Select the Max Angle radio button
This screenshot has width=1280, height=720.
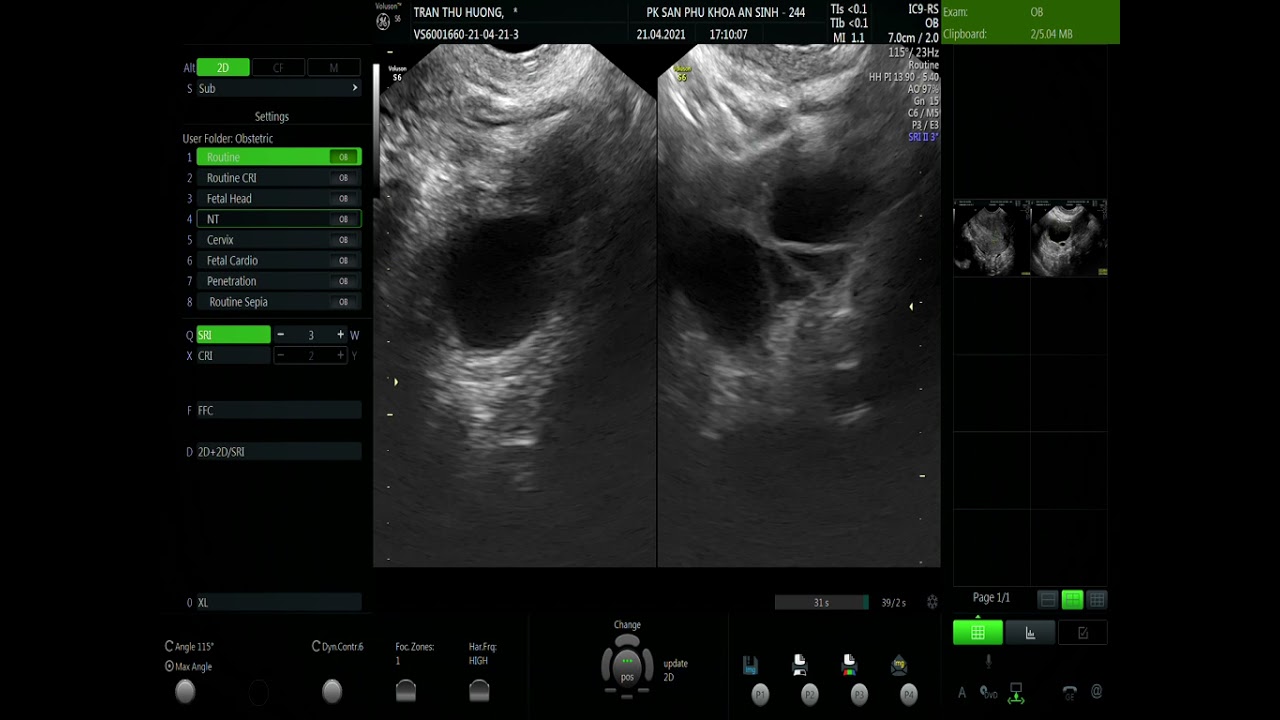click(x=169, y=666)
